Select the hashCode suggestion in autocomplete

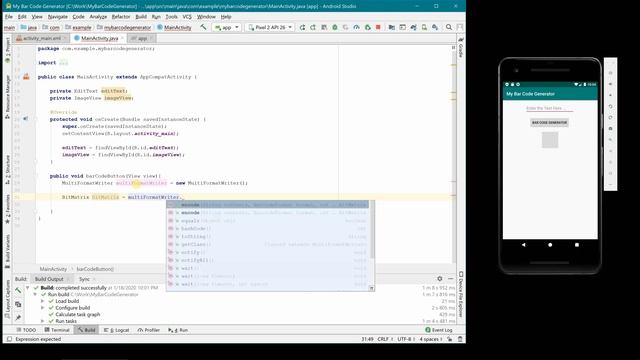click(268, 229)
